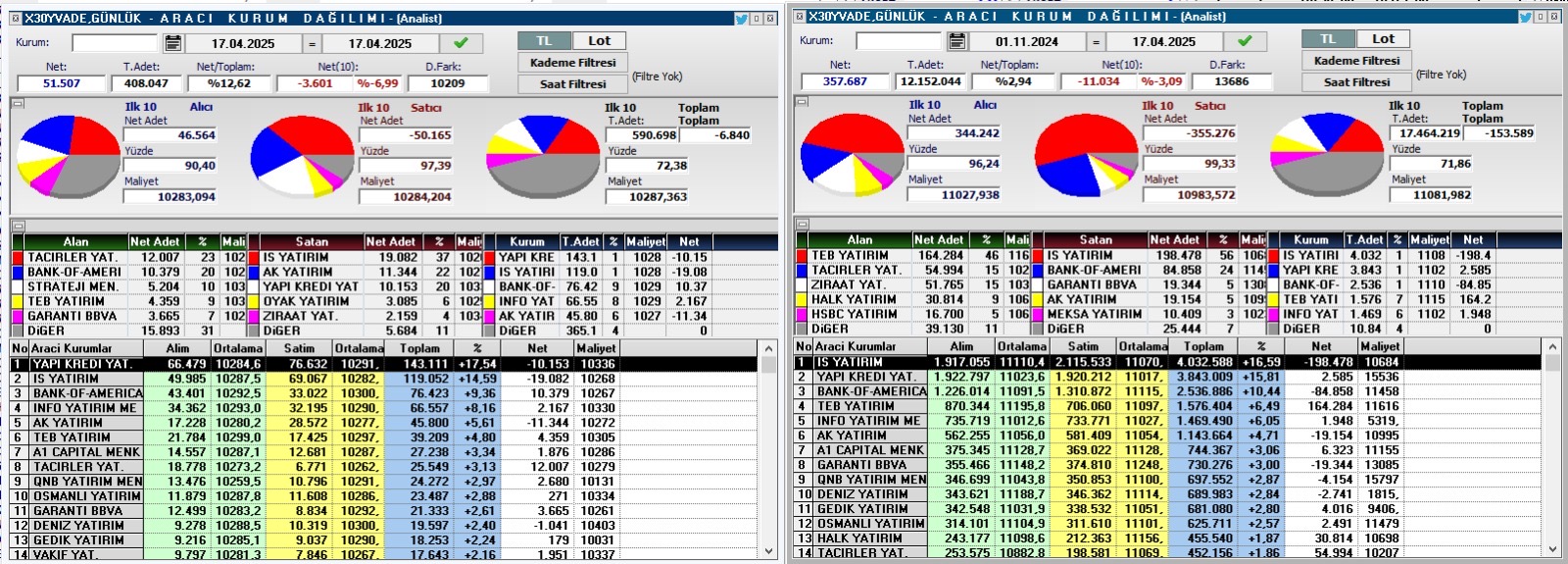Select A1 CAPITAL MENK row in Net 51.507 window
Viewport: 1568px width, 564px height.
pos(384,452)
